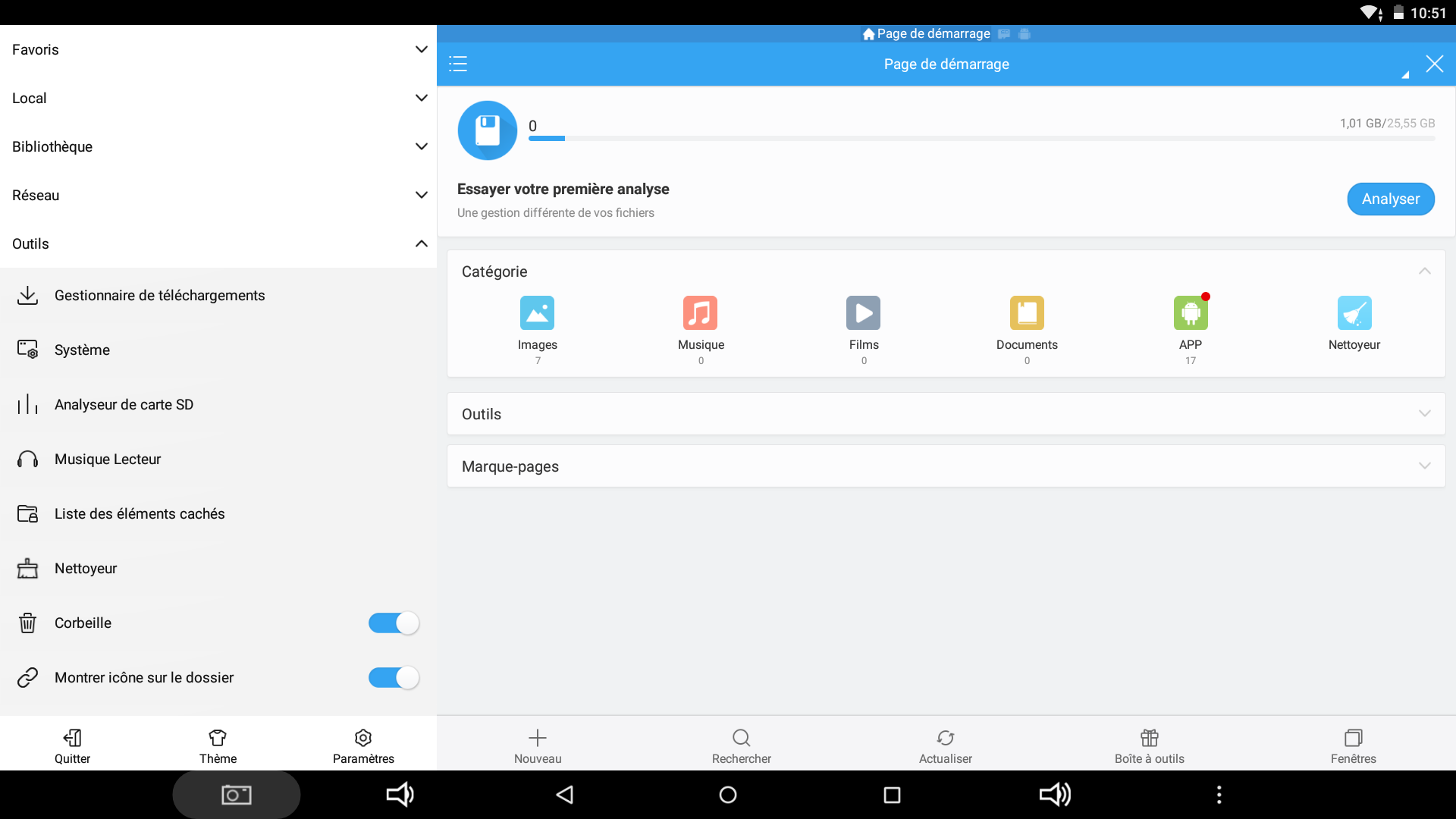Launch Nettoyeur broom icon in Catégorie
Screen dimensions: 1456x819
1354,313
